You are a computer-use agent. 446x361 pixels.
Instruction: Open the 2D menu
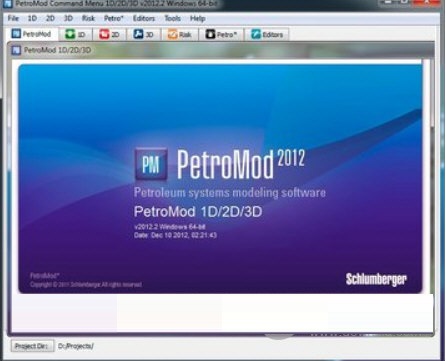pyautogui.click(x=50, y=18)
